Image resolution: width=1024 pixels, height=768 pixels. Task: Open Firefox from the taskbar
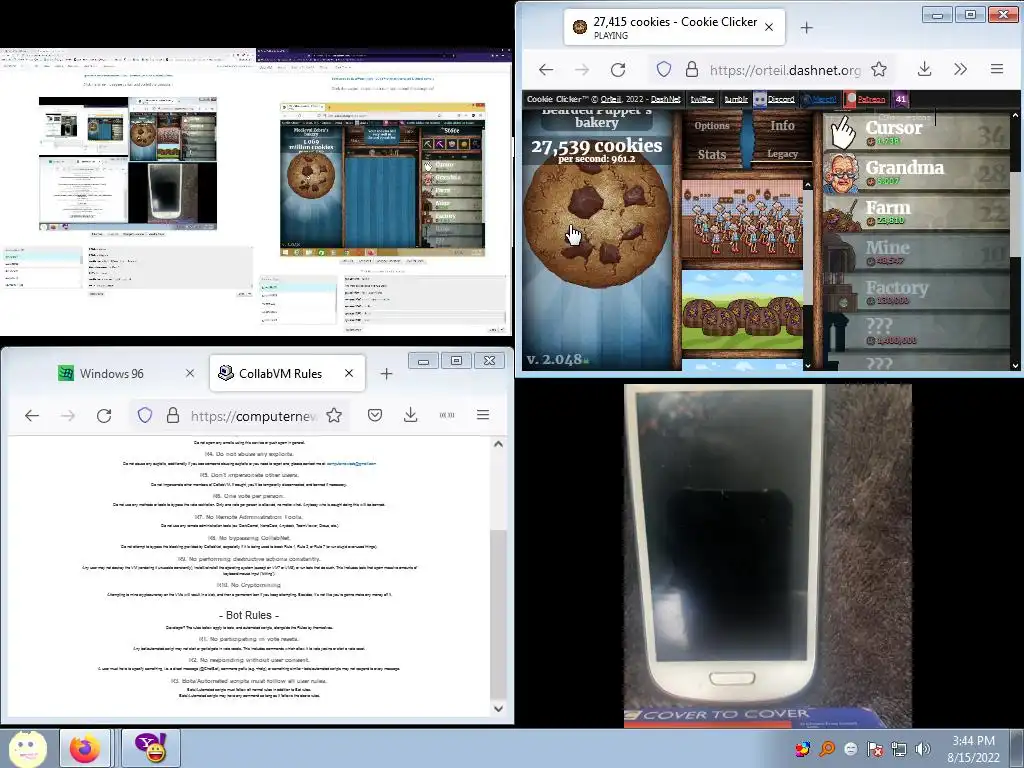coord(85,749)
